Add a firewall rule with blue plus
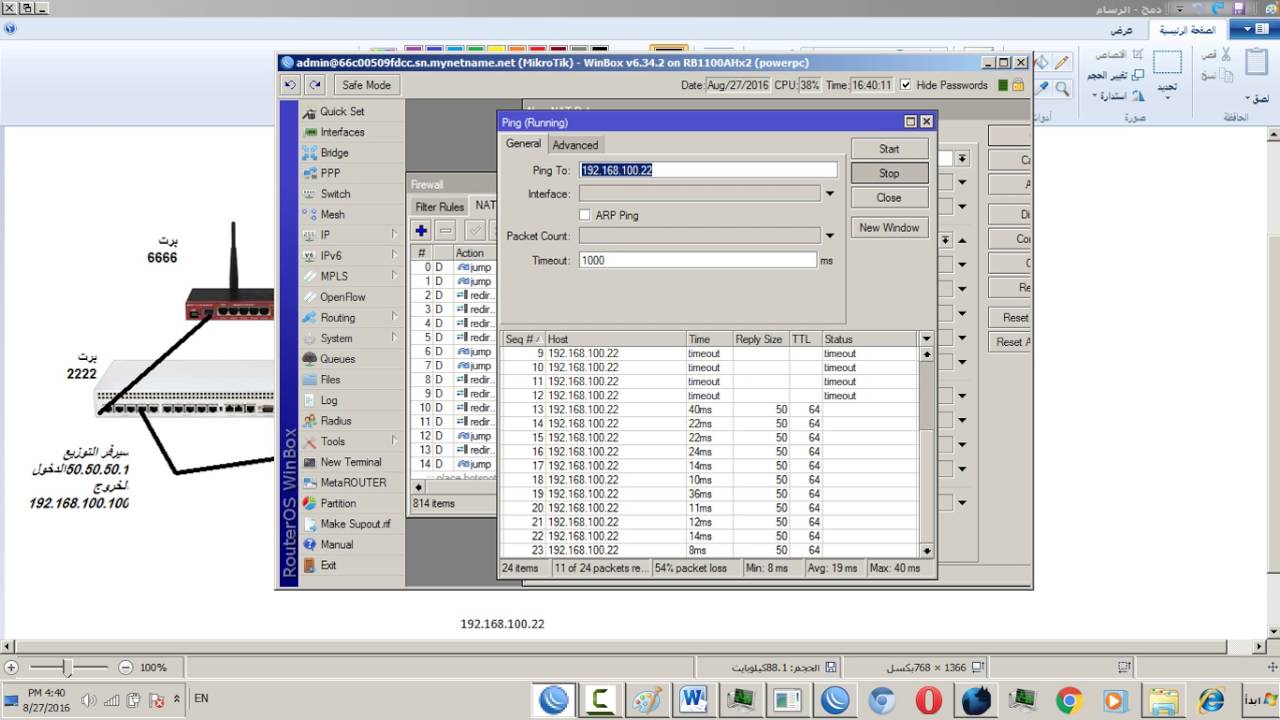The width and height of the screenshot is (1280, 720). coord(421,230)
